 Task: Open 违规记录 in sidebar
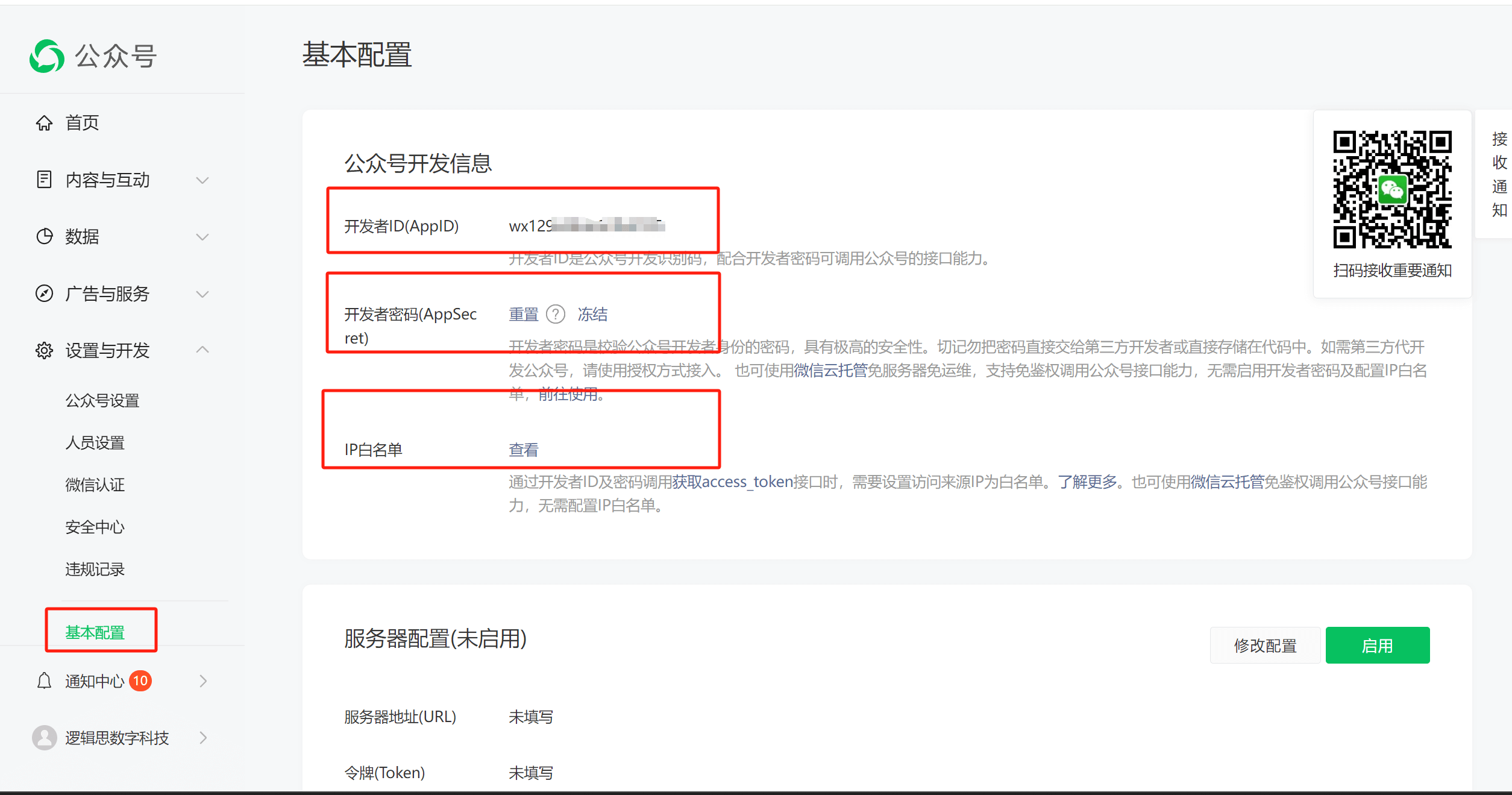coord(95,570)
